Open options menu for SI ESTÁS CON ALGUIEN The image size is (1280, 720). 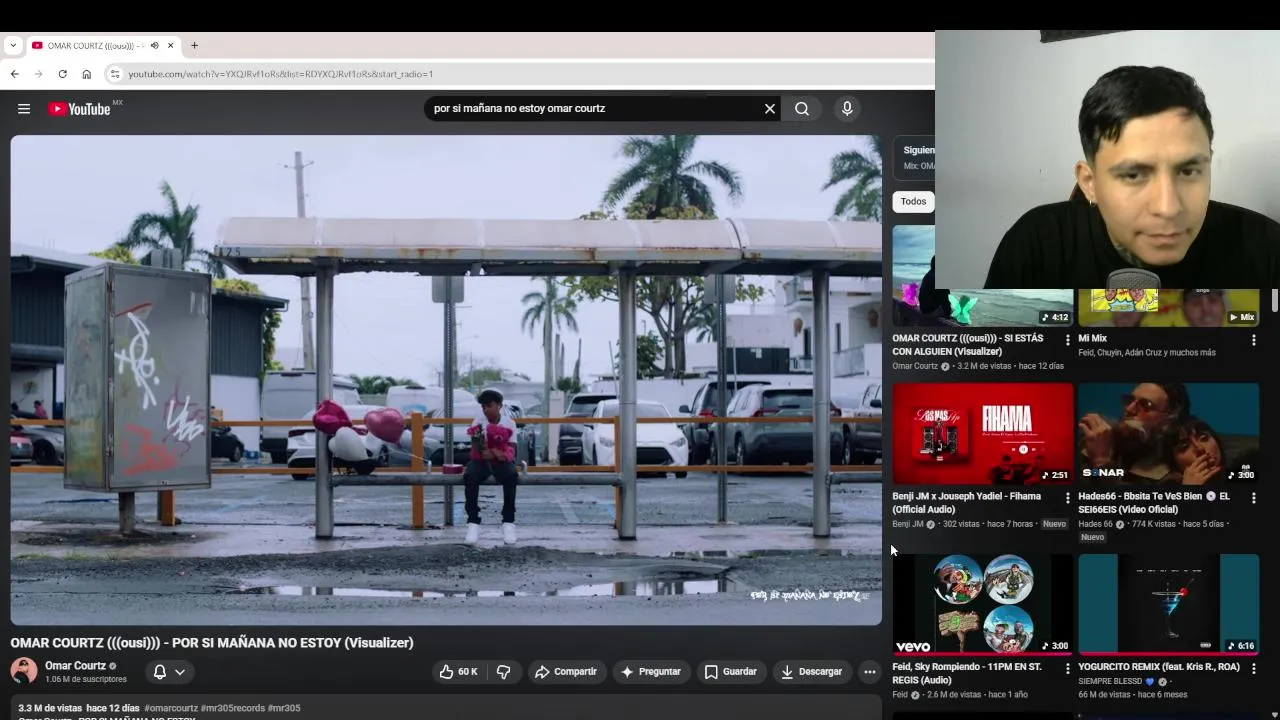[1068, 340]
